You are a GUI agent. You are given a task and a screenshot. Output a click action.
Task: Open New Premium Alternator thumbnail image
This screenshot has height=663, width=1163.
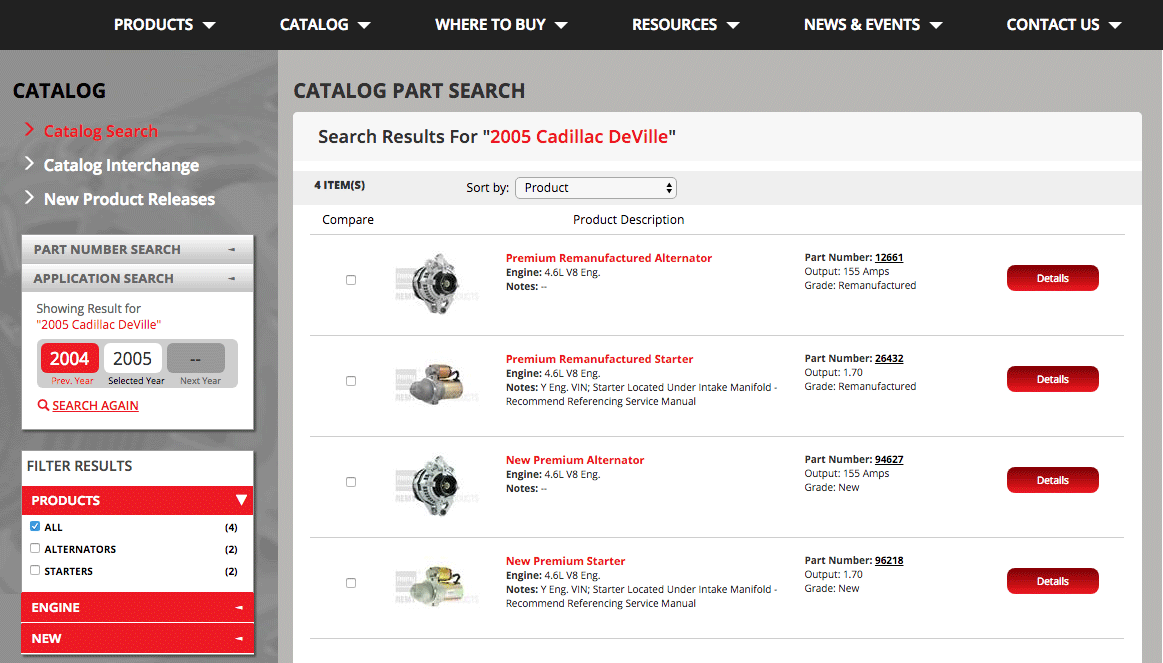point(437,486)
